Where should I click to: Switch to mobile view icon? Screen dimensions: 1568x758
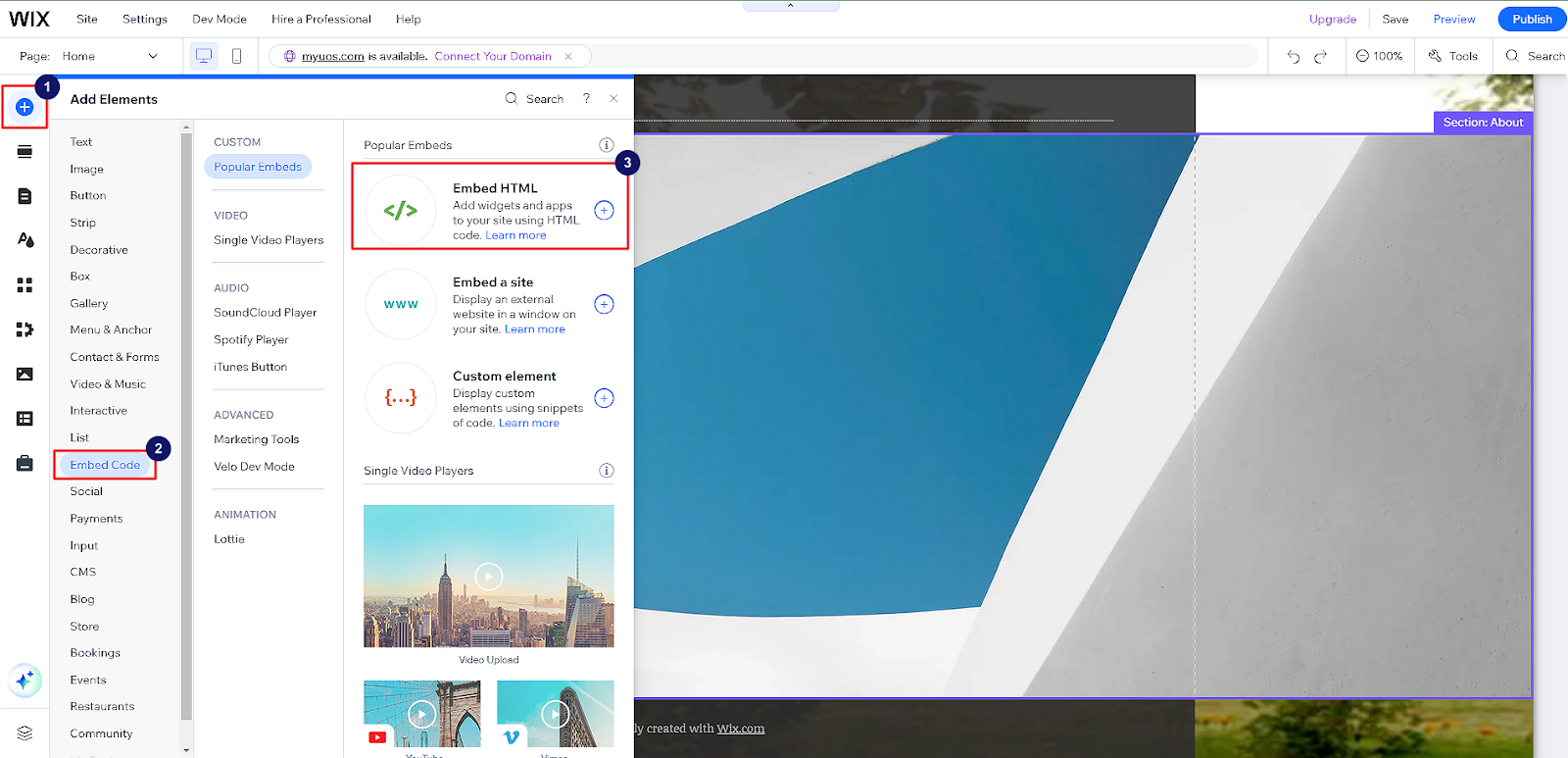click(x=236, y=56)
